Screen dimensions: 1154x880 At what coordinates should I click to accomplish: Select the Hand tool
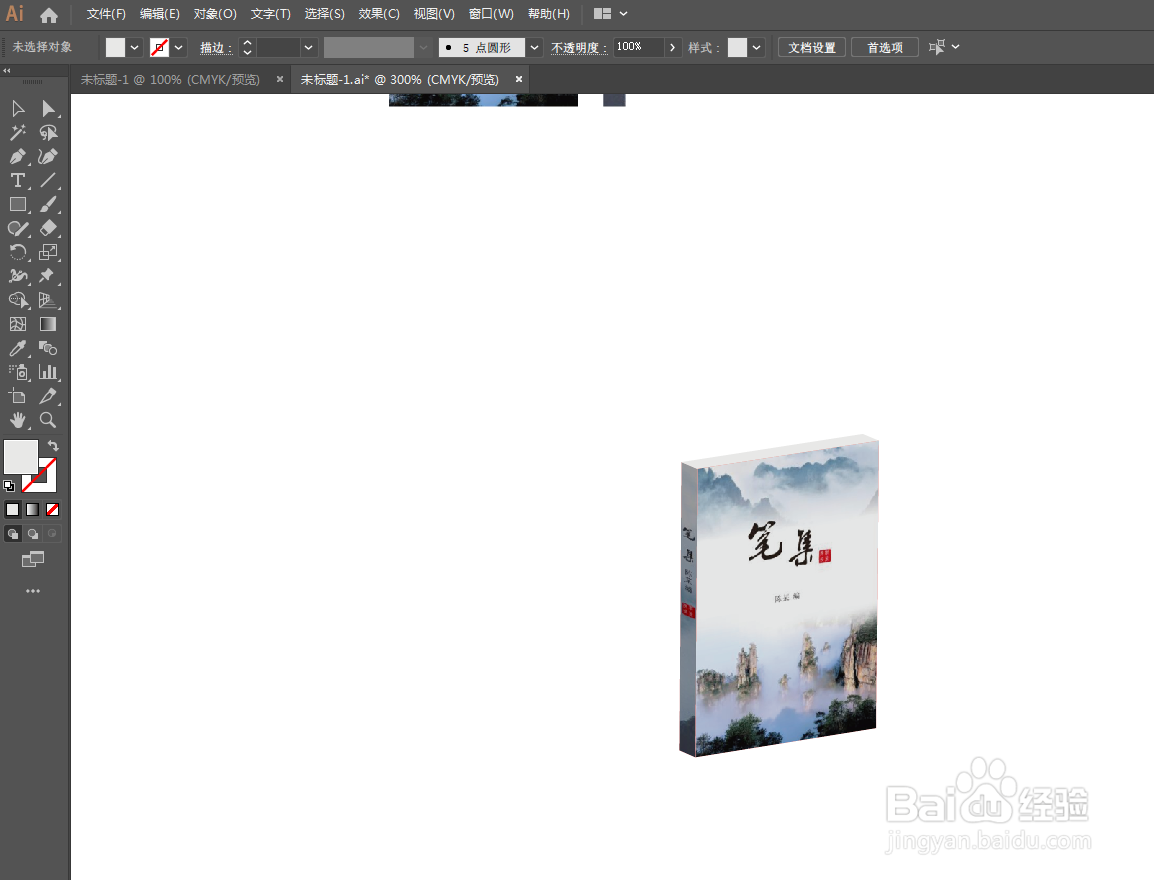(18, 420)
